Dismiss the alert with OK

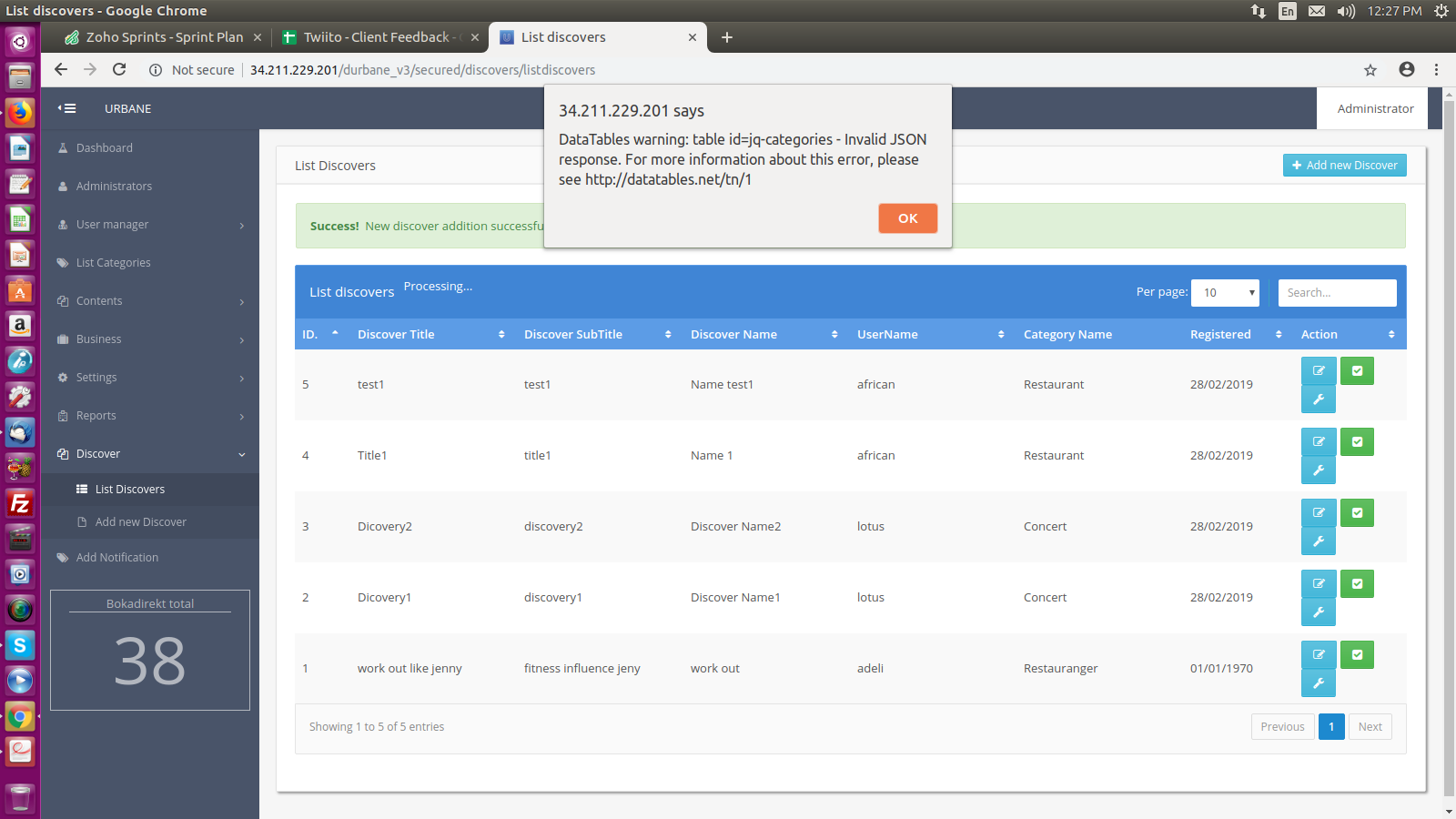pos(907,218)
